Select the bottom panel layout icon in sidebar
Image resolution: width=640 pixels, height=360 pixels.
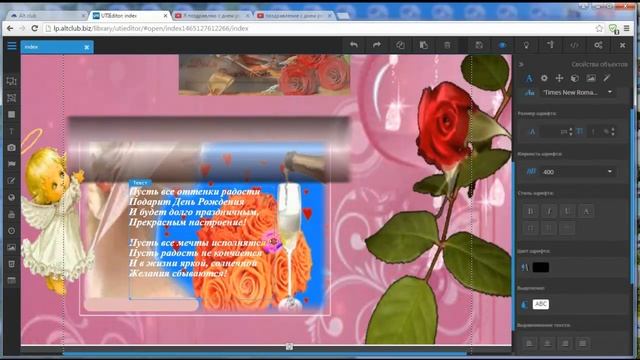pos(11,280)
